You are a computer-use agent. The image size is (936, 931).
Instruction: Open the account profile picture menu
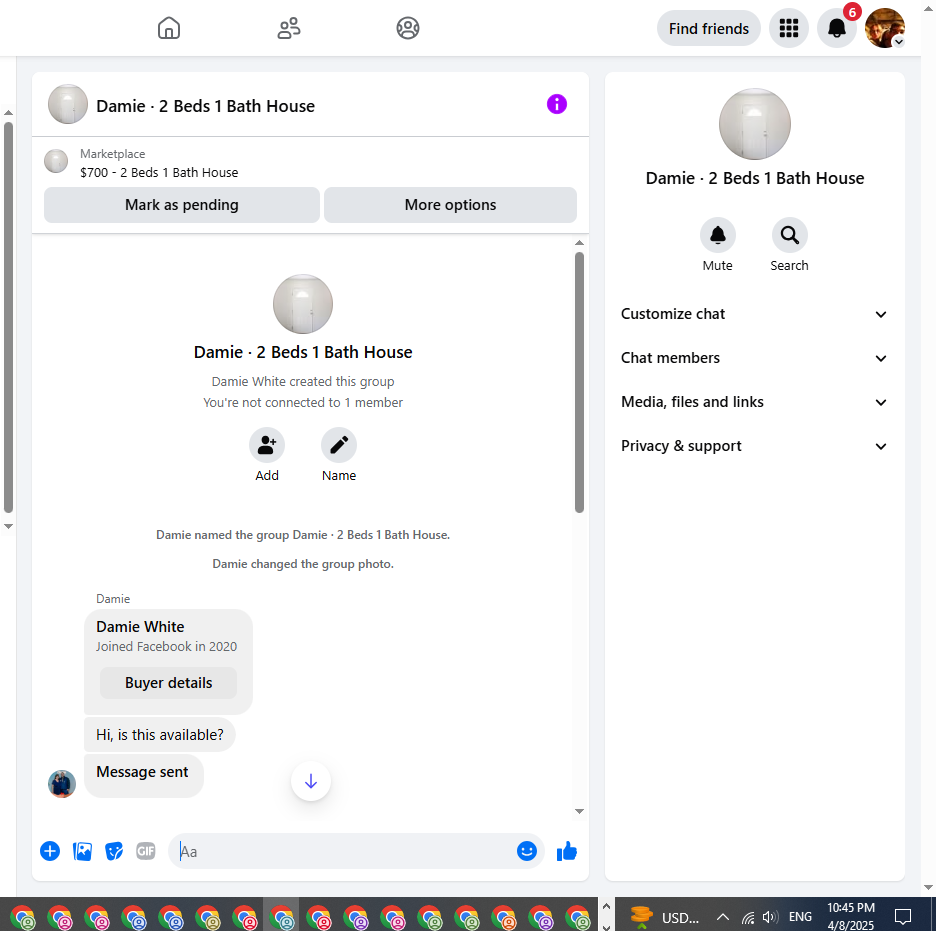(885, 28)
